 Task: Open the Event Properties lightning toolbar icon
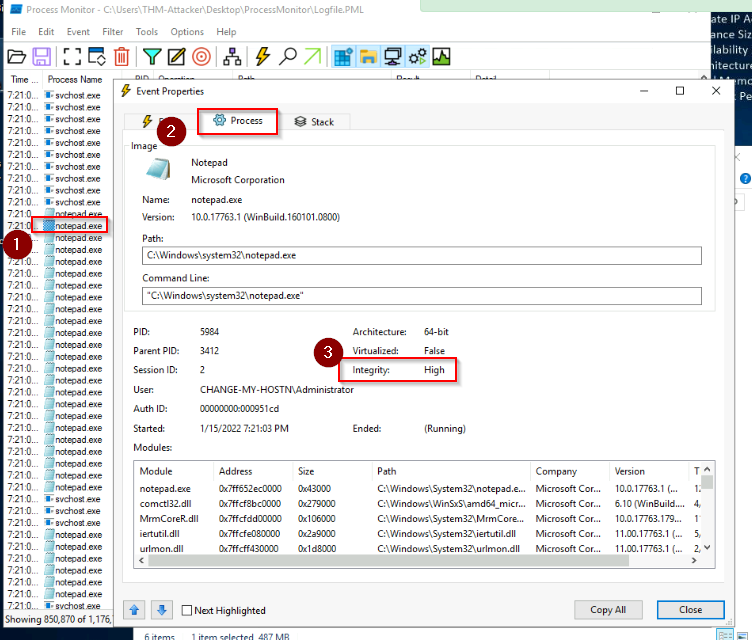pos(262,57)
